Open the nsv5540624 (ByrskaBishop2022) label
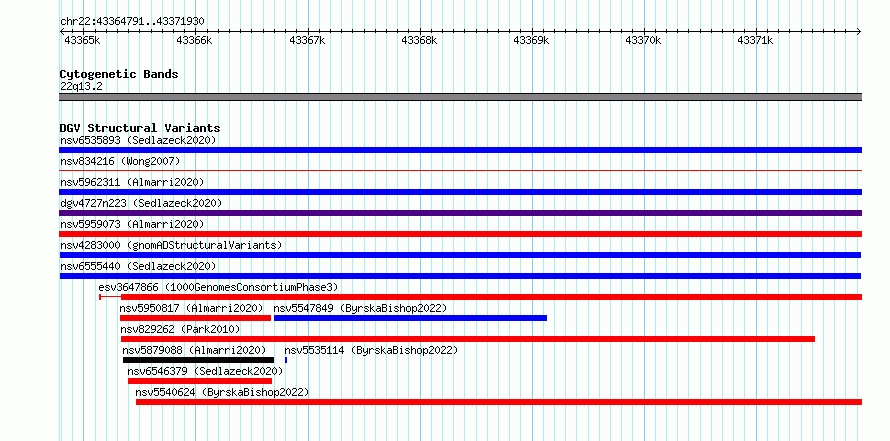Image resolution: width=890 pixels, height=441 pixels. (222, 392)
